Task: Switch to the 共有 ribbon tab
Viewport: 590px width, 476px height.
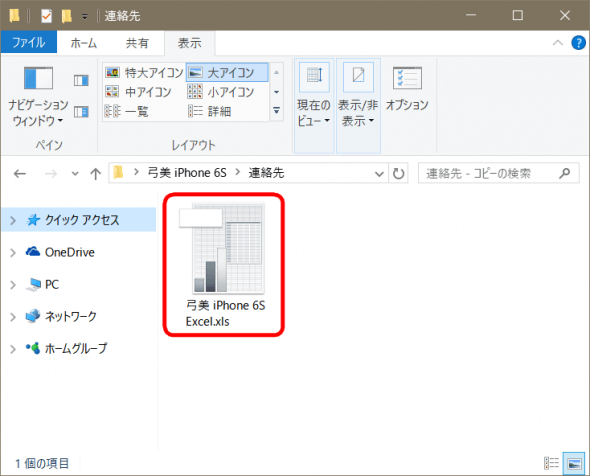Action: tap(137, 43)
